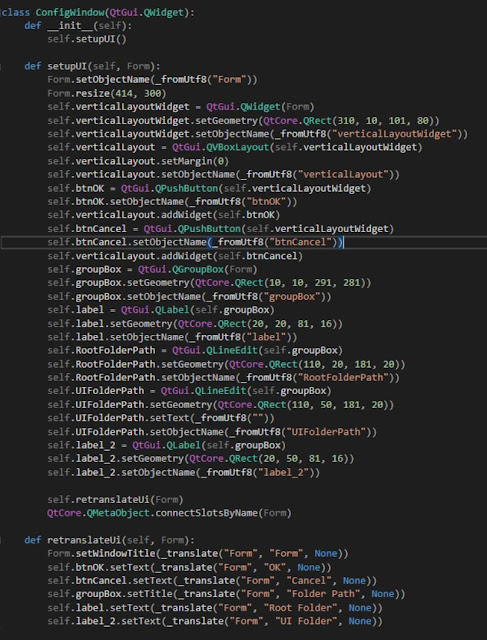This screenshot has height=640, width=487.
Task: Click the verticalLayout.setMargin(0) line
Action: coord(138,161)
